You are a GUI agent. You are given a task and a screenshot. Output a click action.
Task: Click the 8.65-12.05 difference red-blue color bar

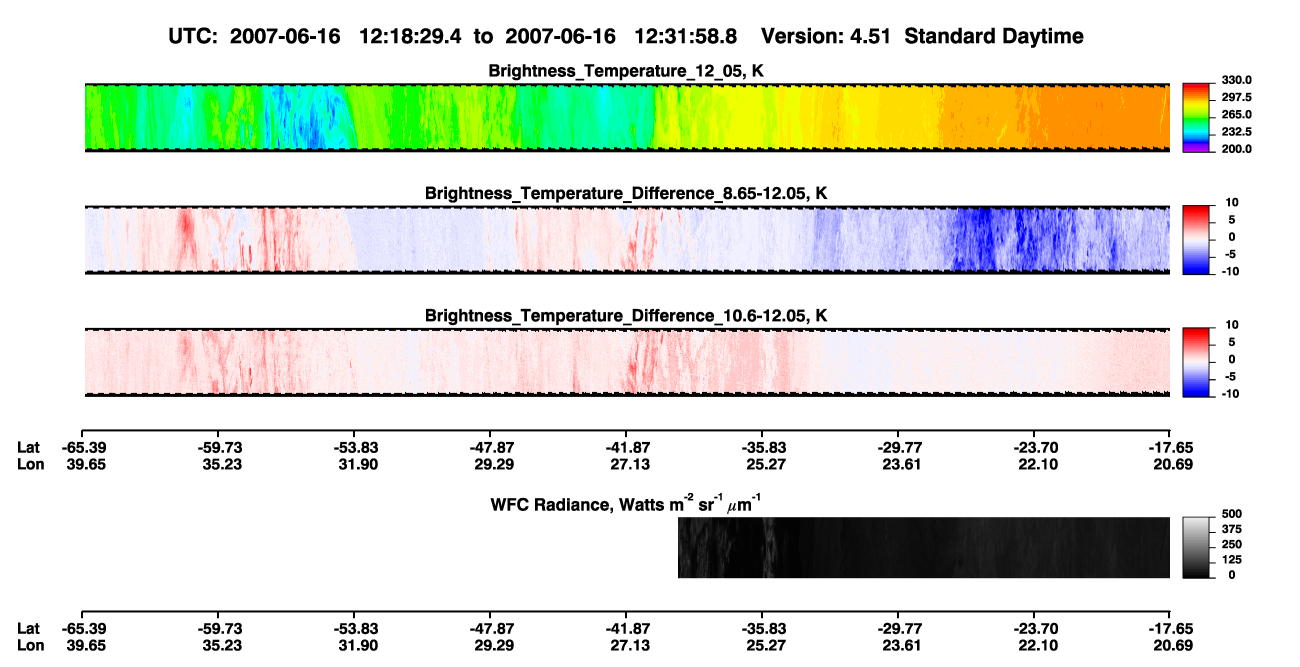(1195, 240)
